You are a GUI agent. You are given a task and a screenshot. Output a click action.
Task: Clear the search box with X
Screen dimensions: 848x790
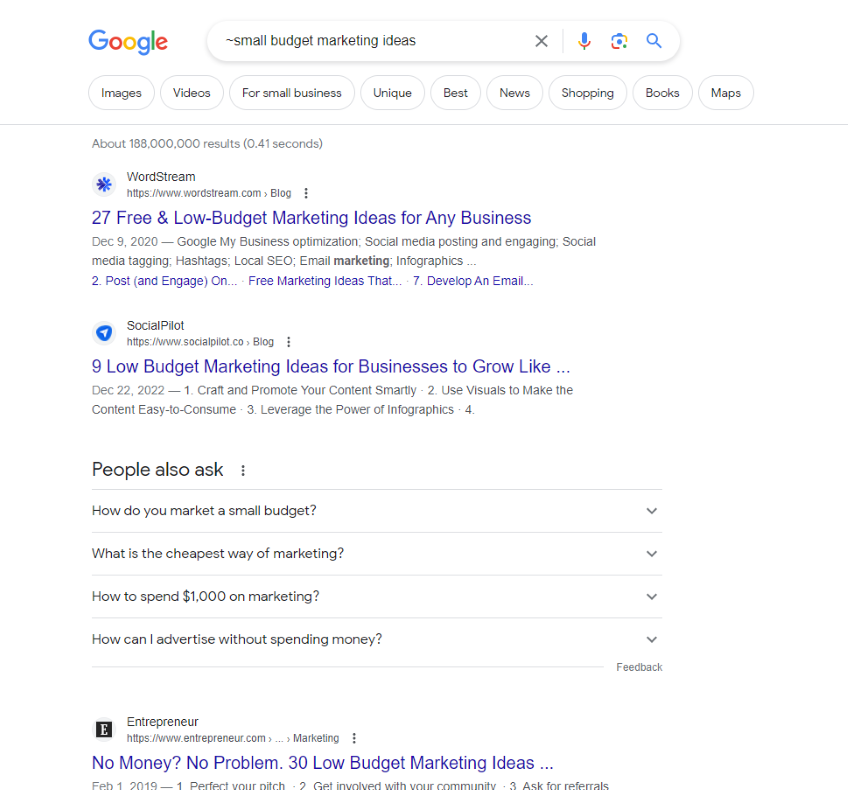tap(541, 41)
